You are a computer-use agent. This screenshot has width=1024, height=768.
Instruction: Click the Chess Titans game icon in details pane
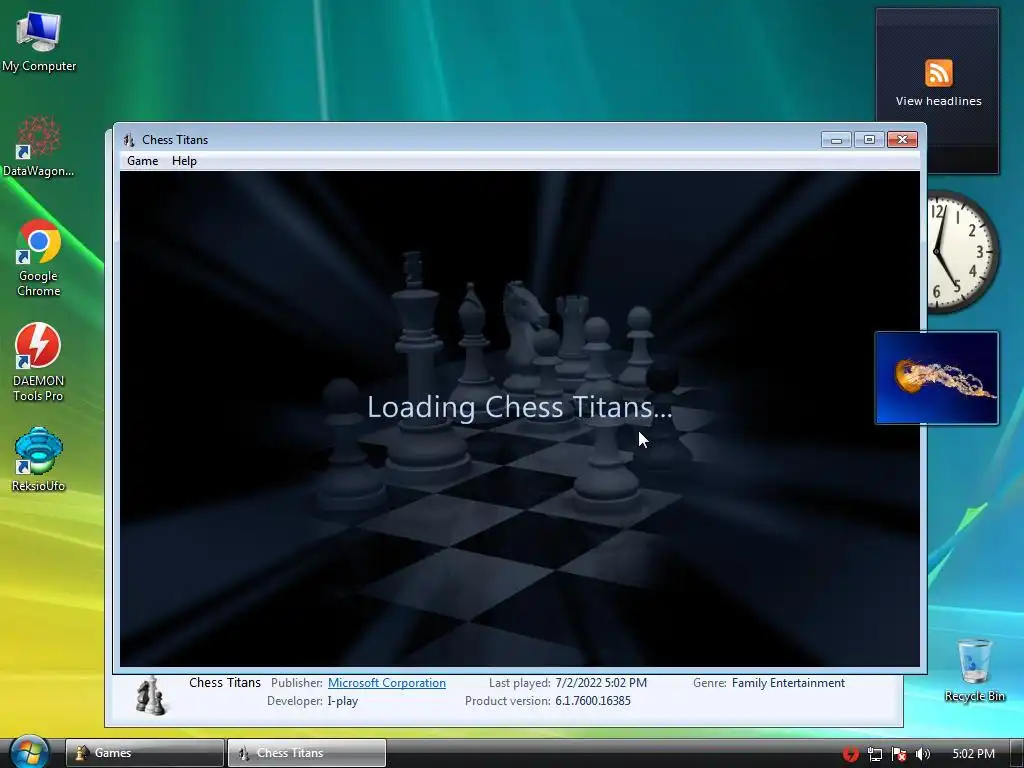151,695
